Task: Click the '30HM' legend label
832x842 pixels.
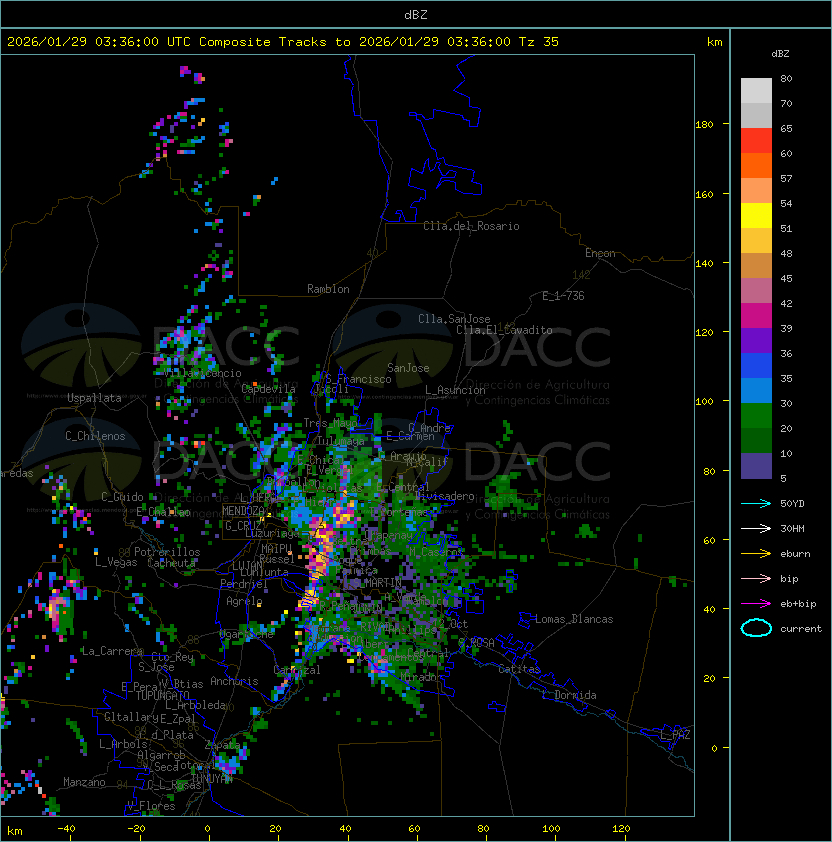Action: pyautogui.click(x=792, y=528)
